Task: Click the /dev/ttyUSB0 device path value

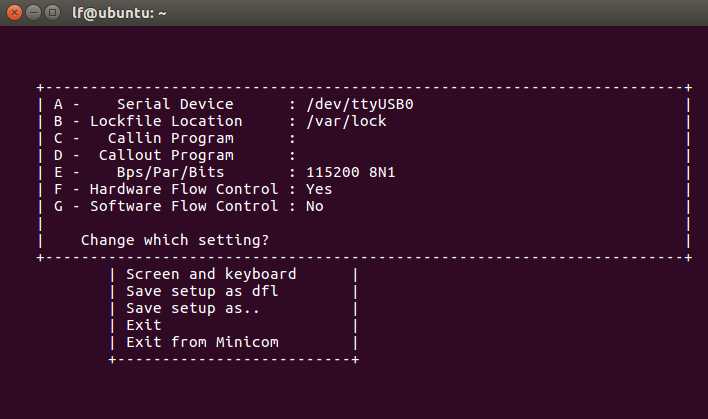Action: [360, 104]
